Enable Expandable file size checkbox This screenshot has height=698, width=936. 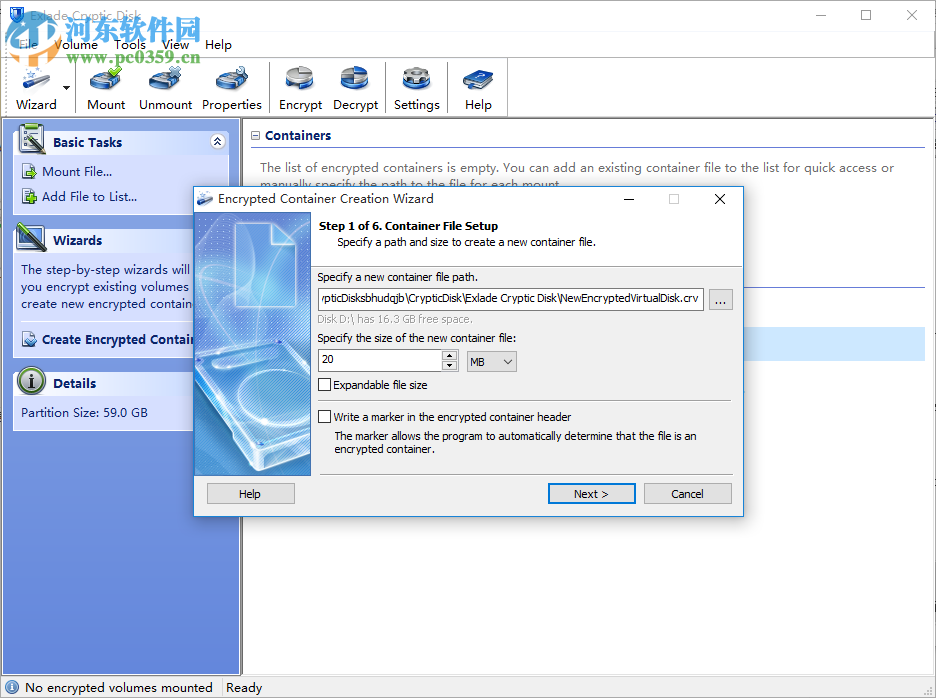[325, 385]
